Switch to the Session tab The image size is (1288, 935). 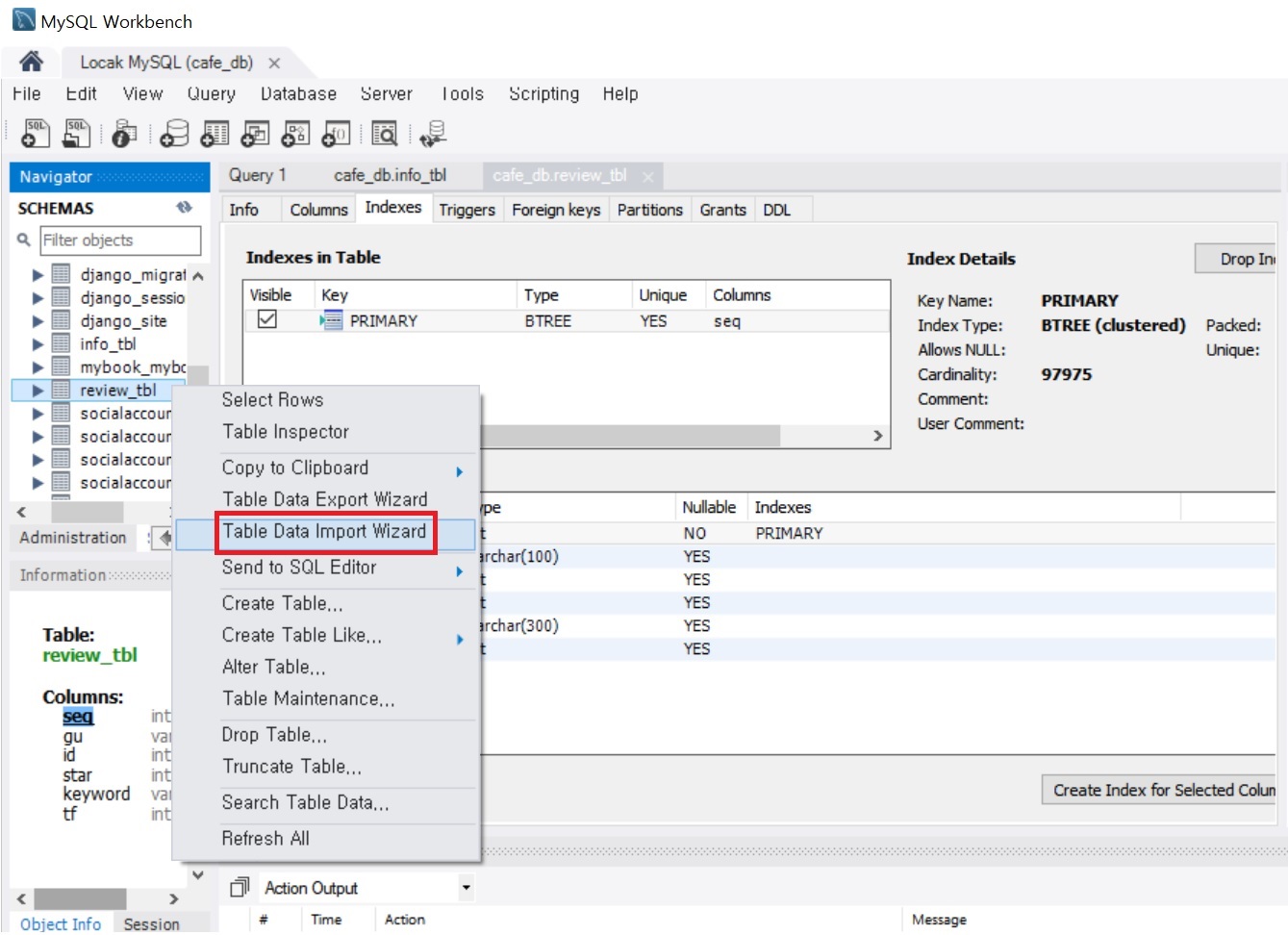[x=151, y=923]
